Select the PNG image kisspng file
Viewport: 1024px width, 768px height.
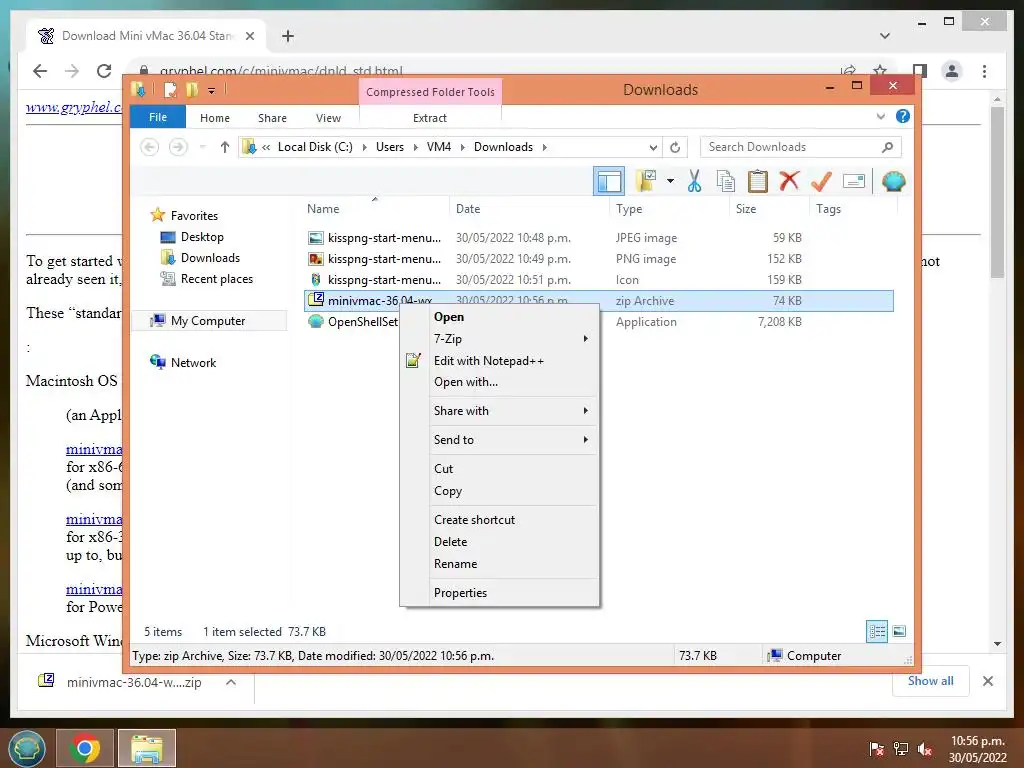(599, 259)
